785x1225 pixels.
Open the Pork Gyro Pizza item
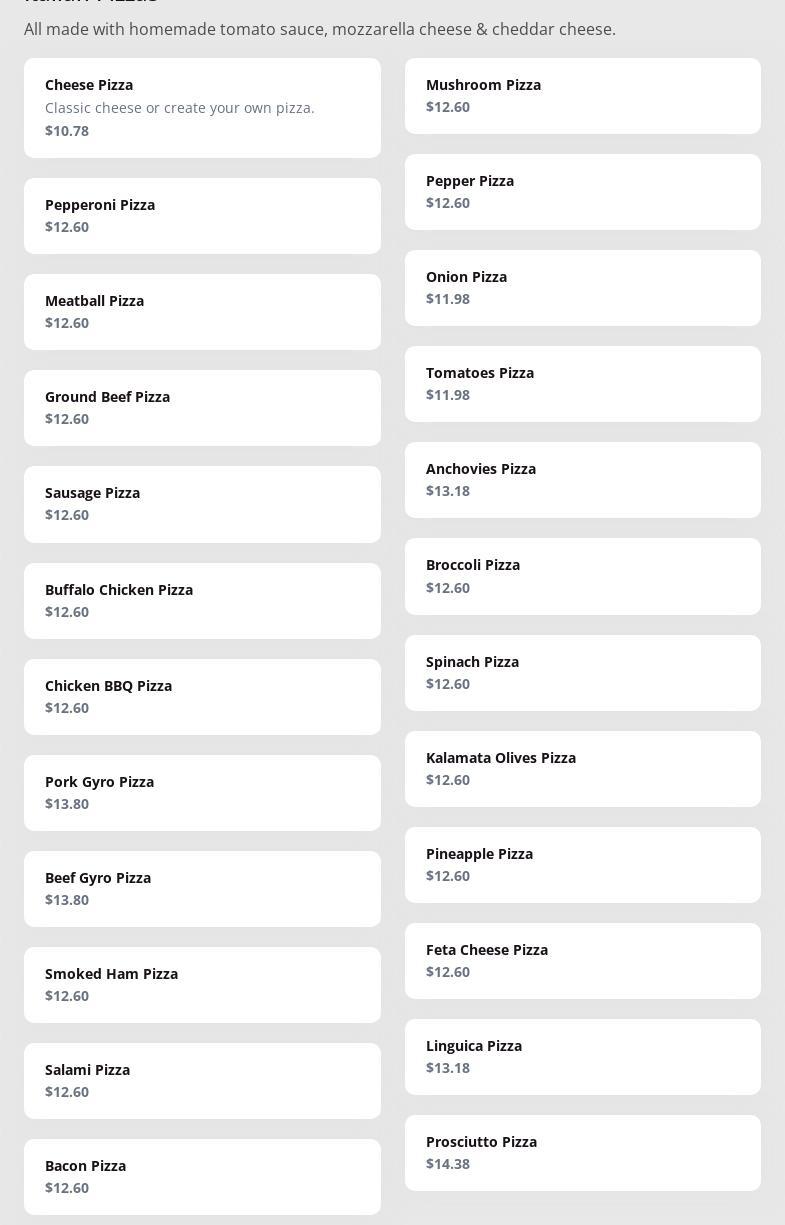[202, 793]
